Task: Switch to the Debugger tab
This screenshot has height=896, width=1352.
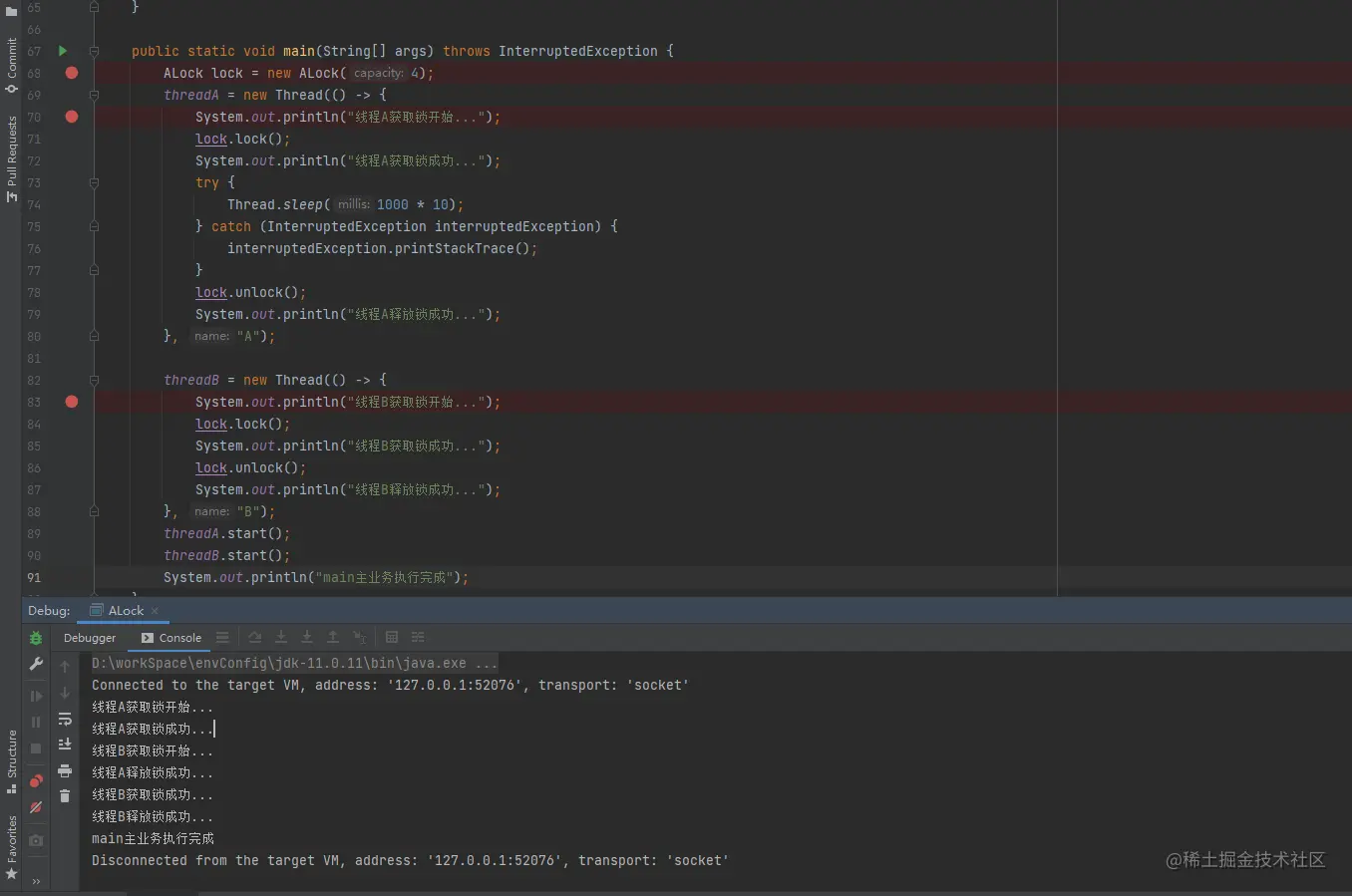Action: click(x=90, y=638)
